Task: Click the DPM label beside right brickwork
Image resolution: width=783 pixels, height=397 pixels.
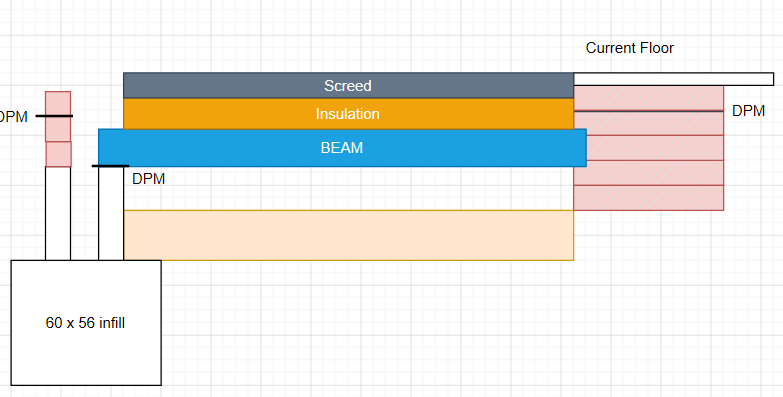Action: click(748, 111)
